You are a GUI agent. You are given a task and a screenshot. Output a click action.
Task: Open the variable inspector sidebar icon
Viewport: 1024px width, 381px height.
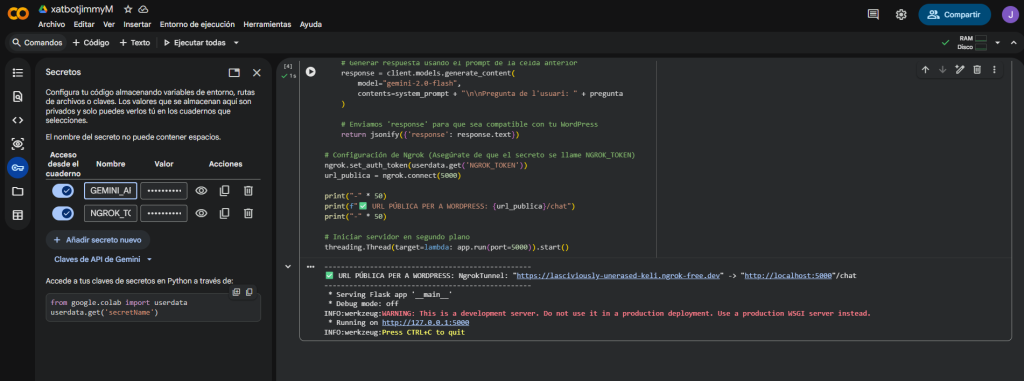tap(18, 144)
